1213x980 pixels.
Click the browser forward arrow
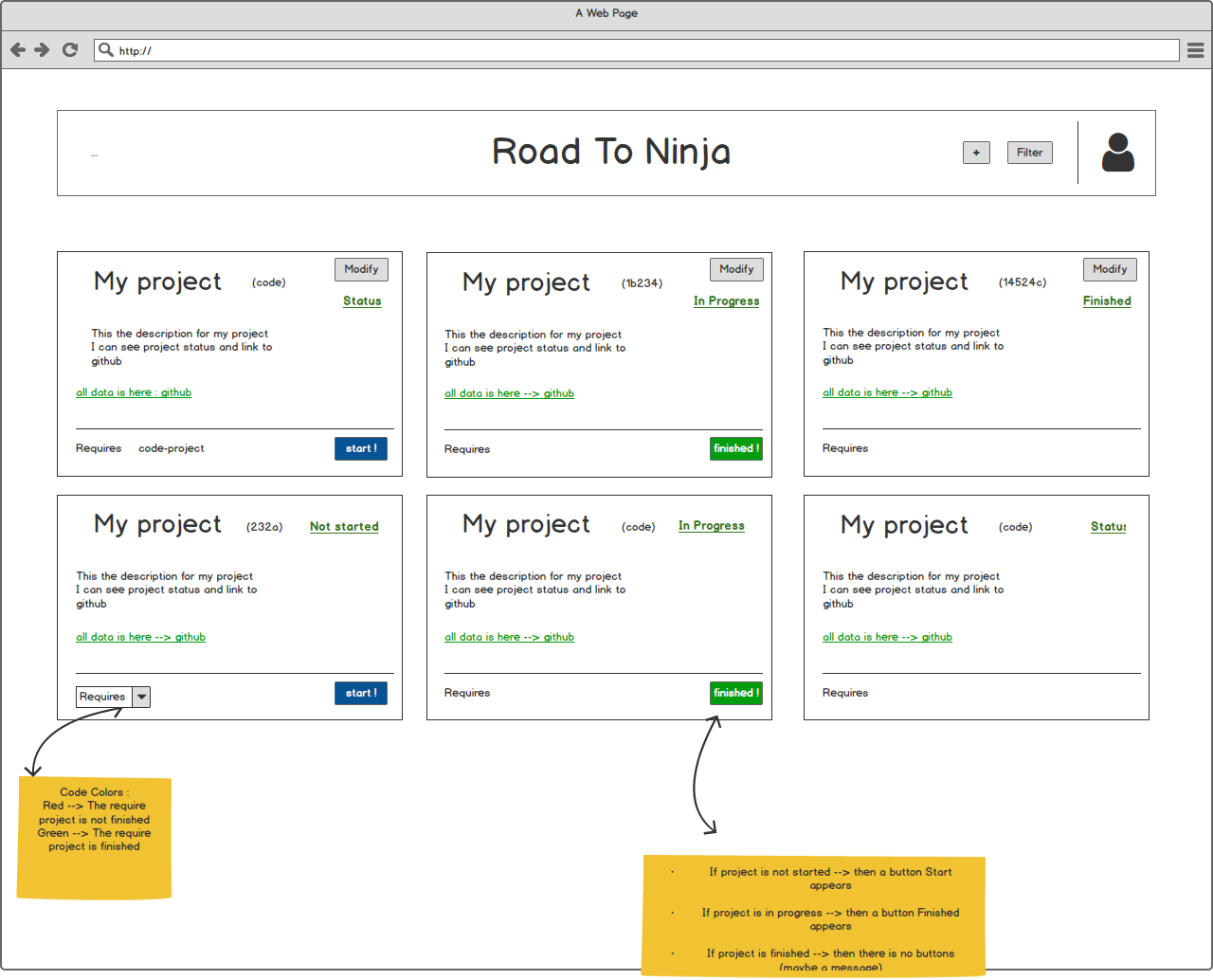point(42,50)
